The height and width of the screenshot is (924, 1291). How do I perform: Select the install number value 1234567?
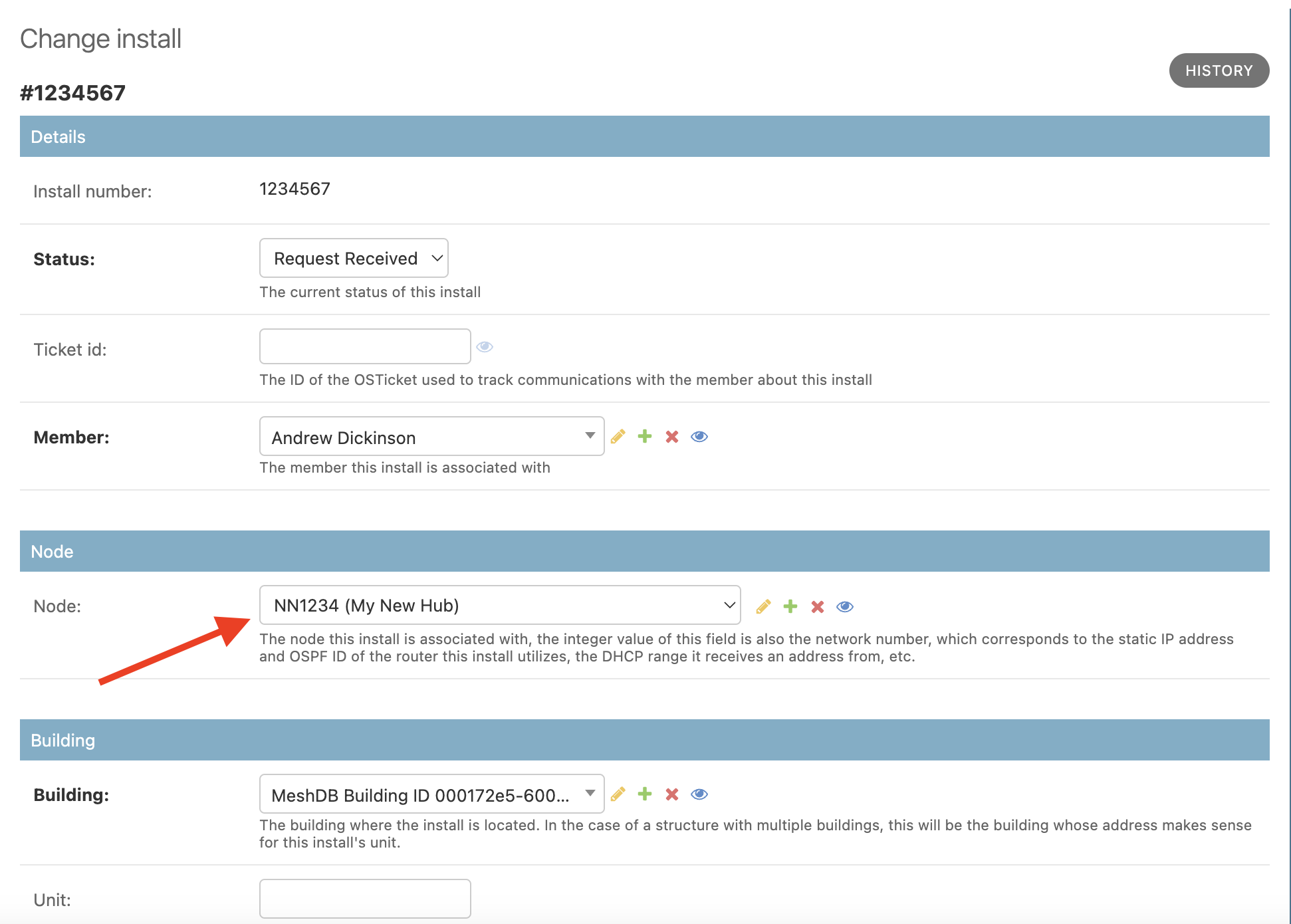pos(294,189)
